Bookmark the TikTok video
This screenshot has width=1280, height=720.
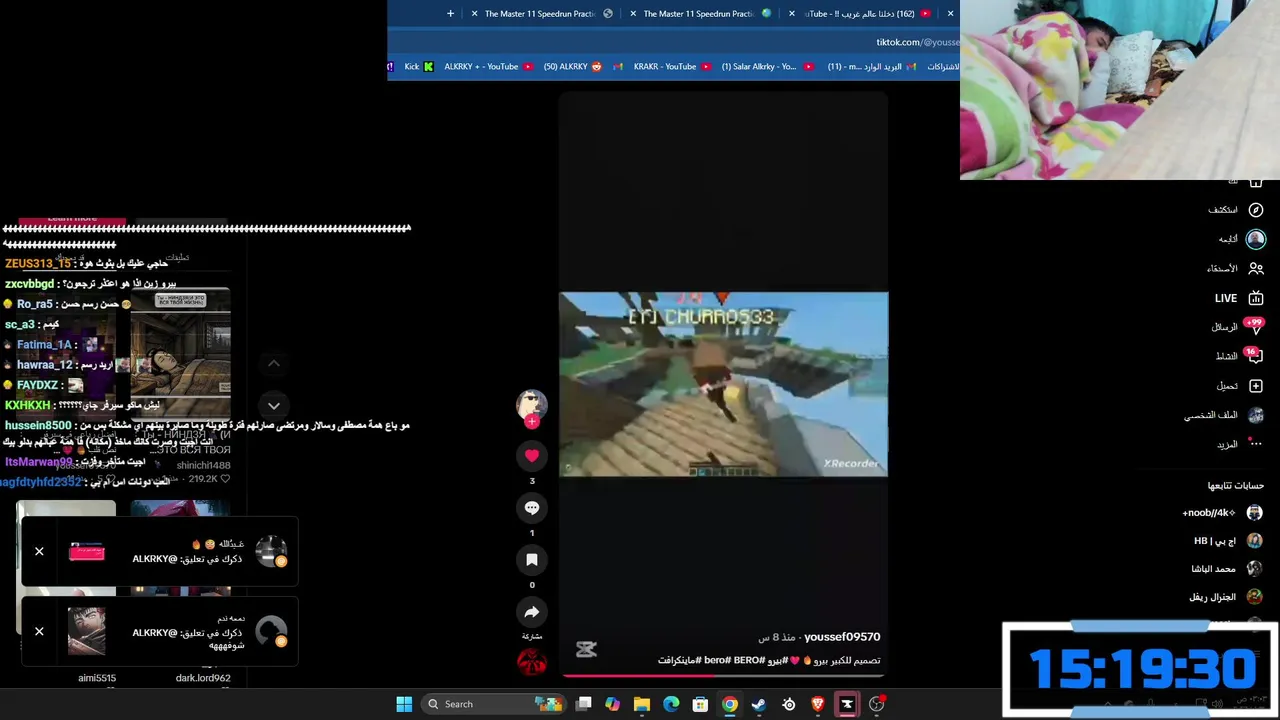point(532,560)
